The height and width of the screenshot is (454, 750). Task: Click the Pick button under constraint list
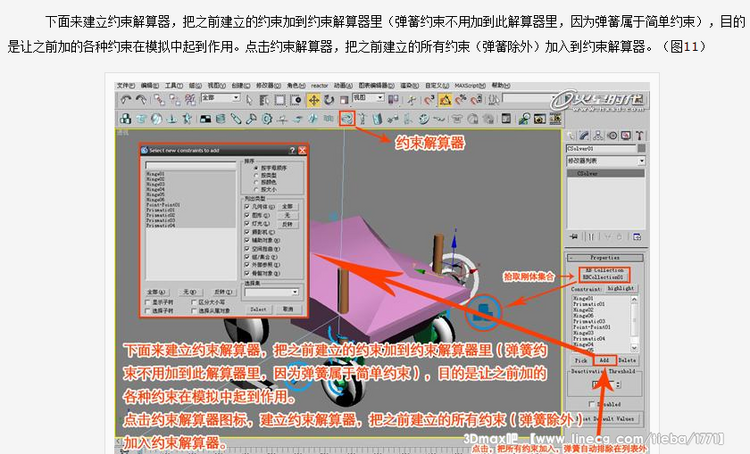tap(581, 360)
